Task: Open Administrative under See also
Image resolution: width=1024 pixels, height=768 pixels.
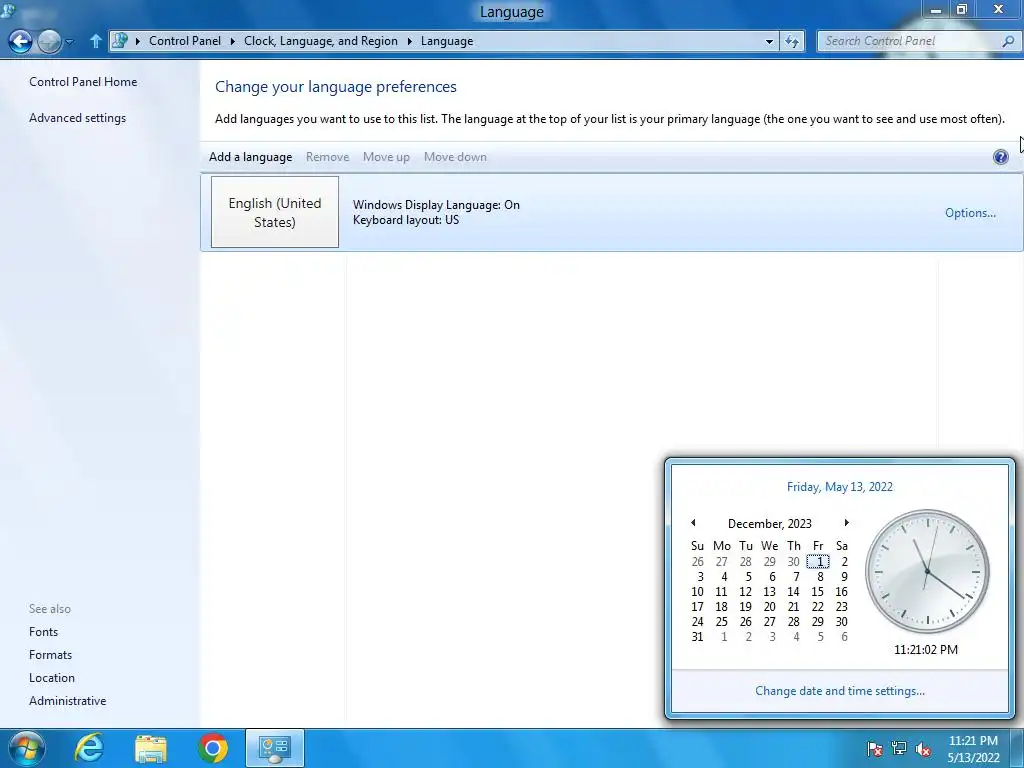Action: [67, 701]
